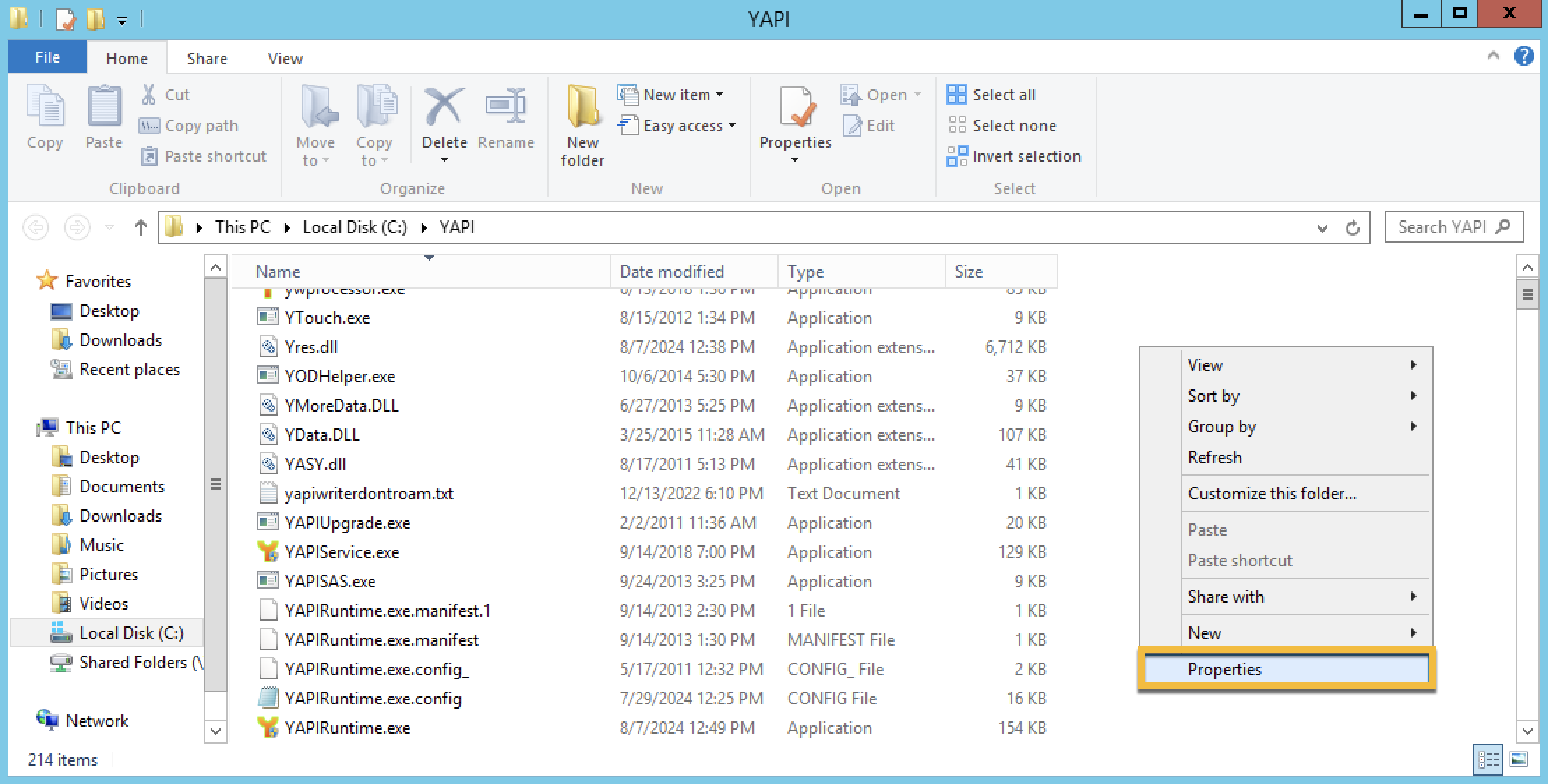Click Local Disk (C:) in the address path

click(x=355, y=227)
